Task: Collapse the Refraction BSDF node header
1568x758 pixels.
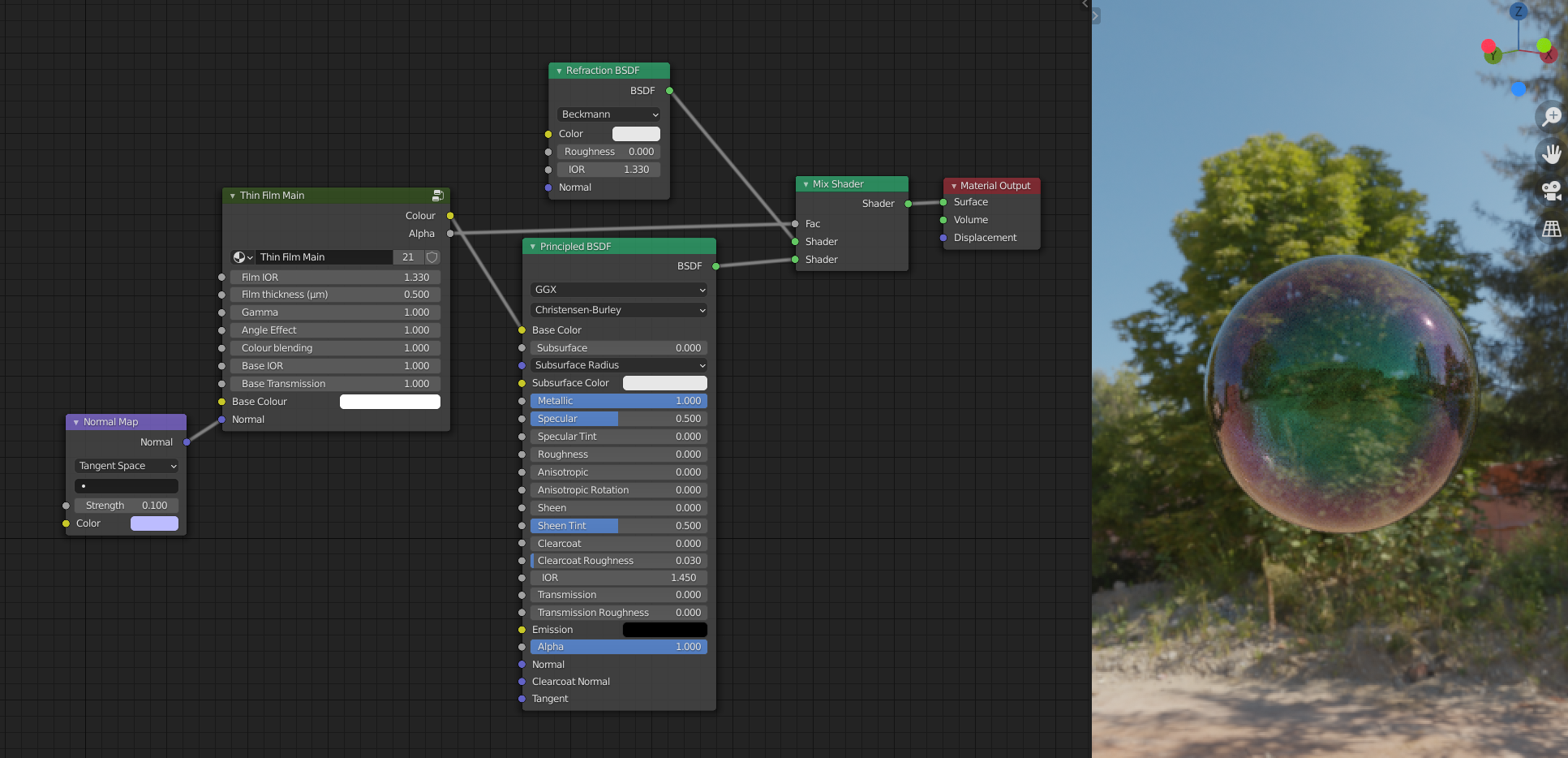Action: point(558,71)
